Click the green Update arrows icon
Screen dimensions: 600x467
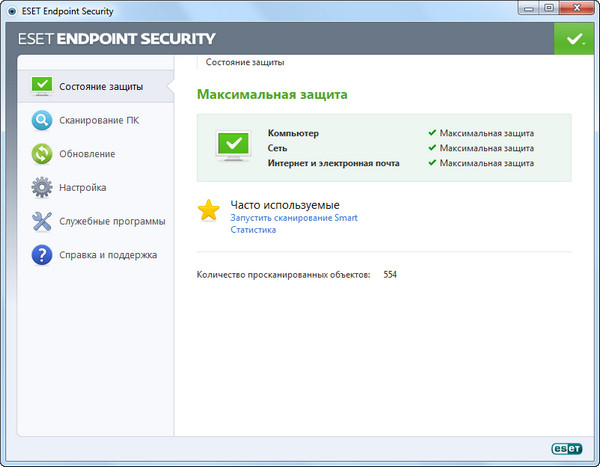click(x=41, y=154)
